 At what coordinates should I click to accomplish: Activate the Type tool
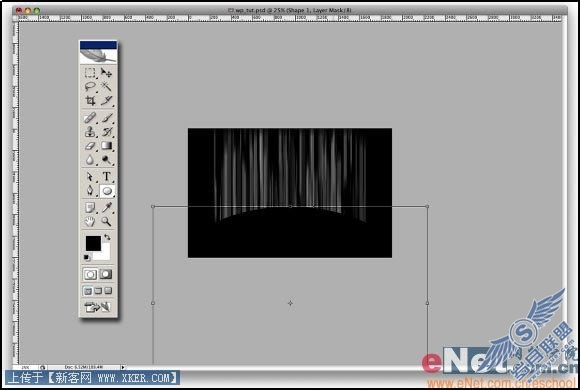click(x=107, y=176)
